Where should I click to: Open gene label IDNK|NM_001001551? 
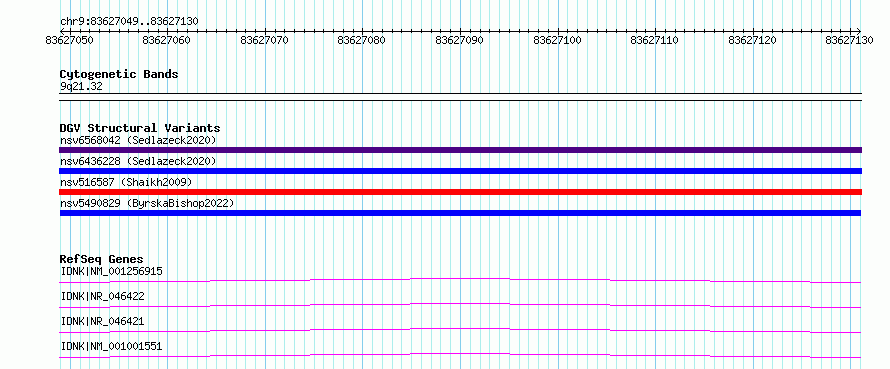111,346
